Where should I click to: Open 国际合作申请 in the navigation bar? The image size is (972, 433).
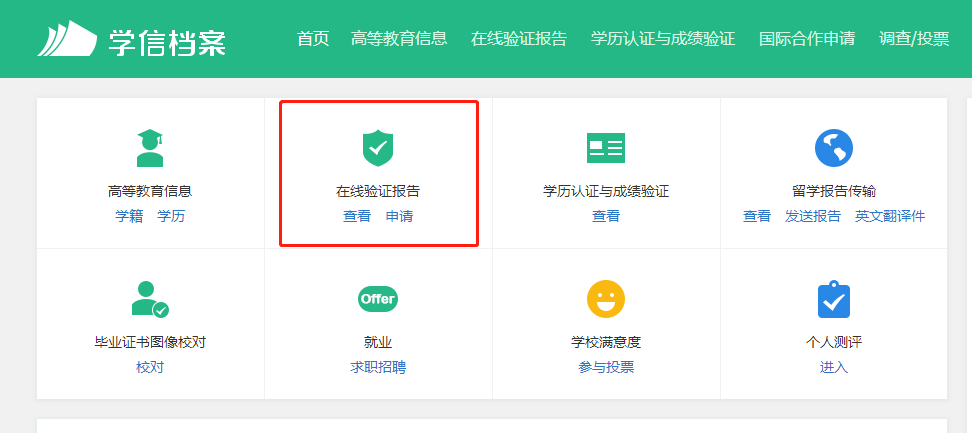tap(806, 39)
